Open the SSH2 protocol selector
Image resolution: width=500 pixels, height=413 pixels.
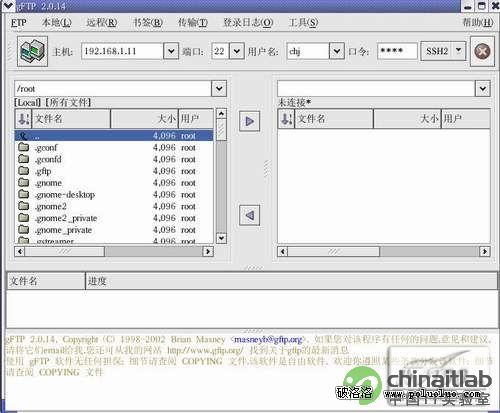point(443,51)
